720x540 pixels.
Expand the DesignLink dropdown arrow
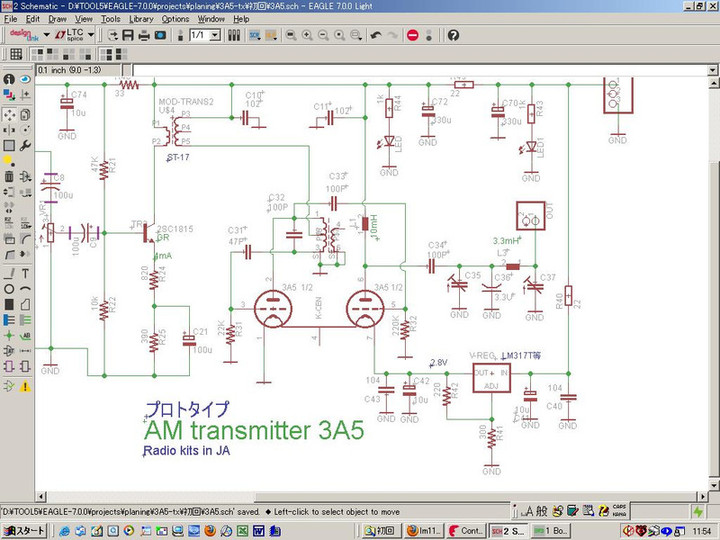[x=45, y=35]
